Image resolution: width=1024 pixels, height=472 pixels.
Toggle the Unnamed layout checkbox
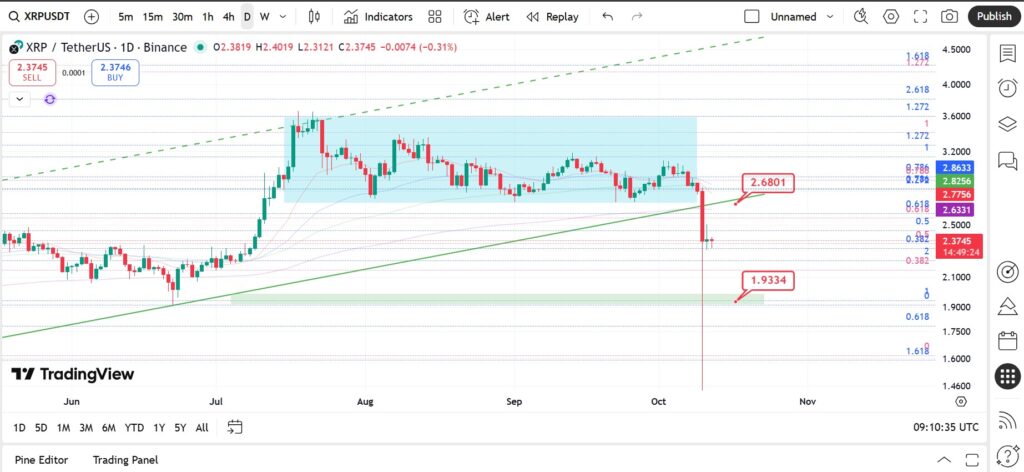tap(752, 17)
